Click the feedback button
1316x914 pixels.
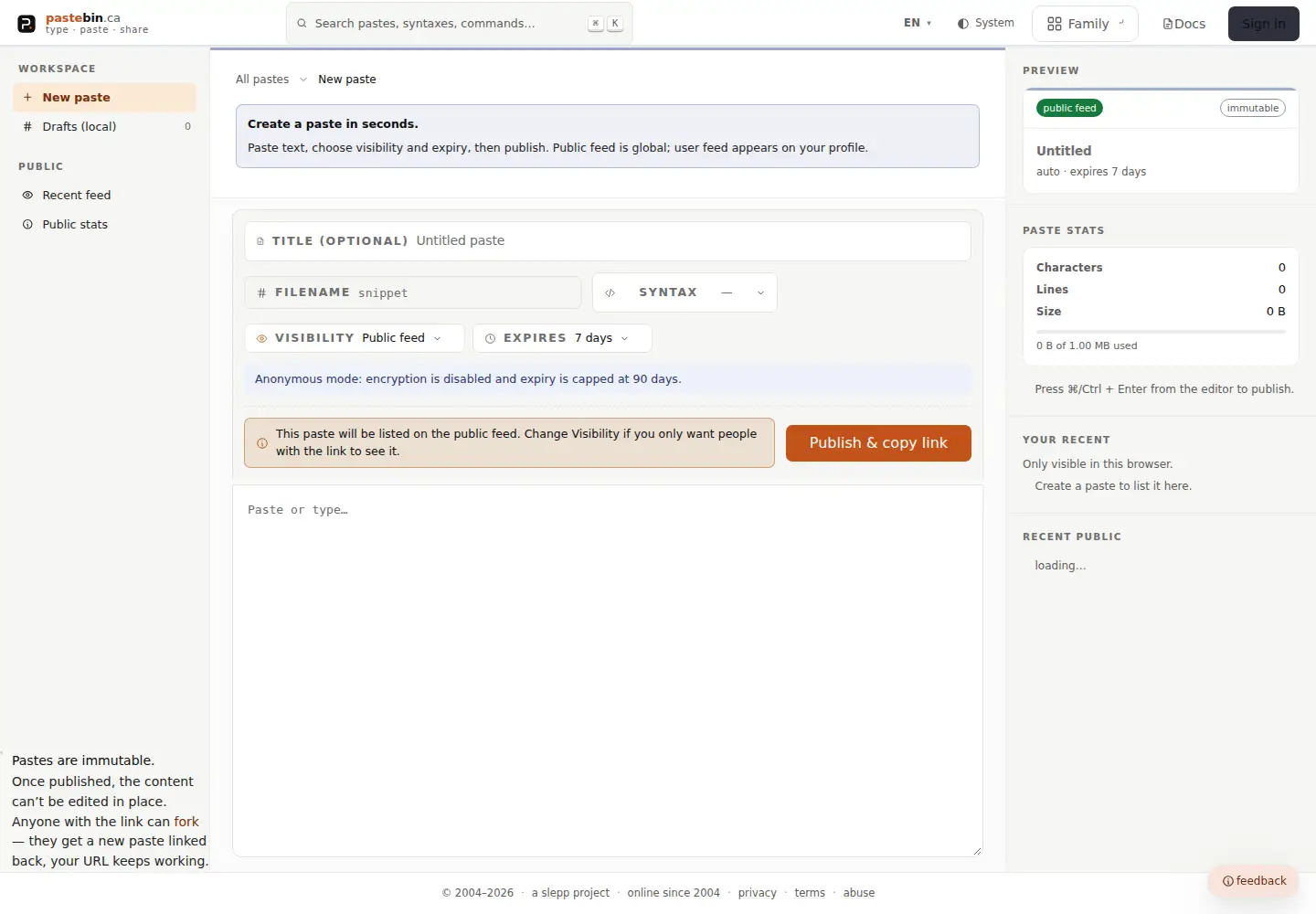tap(1254, 881)
